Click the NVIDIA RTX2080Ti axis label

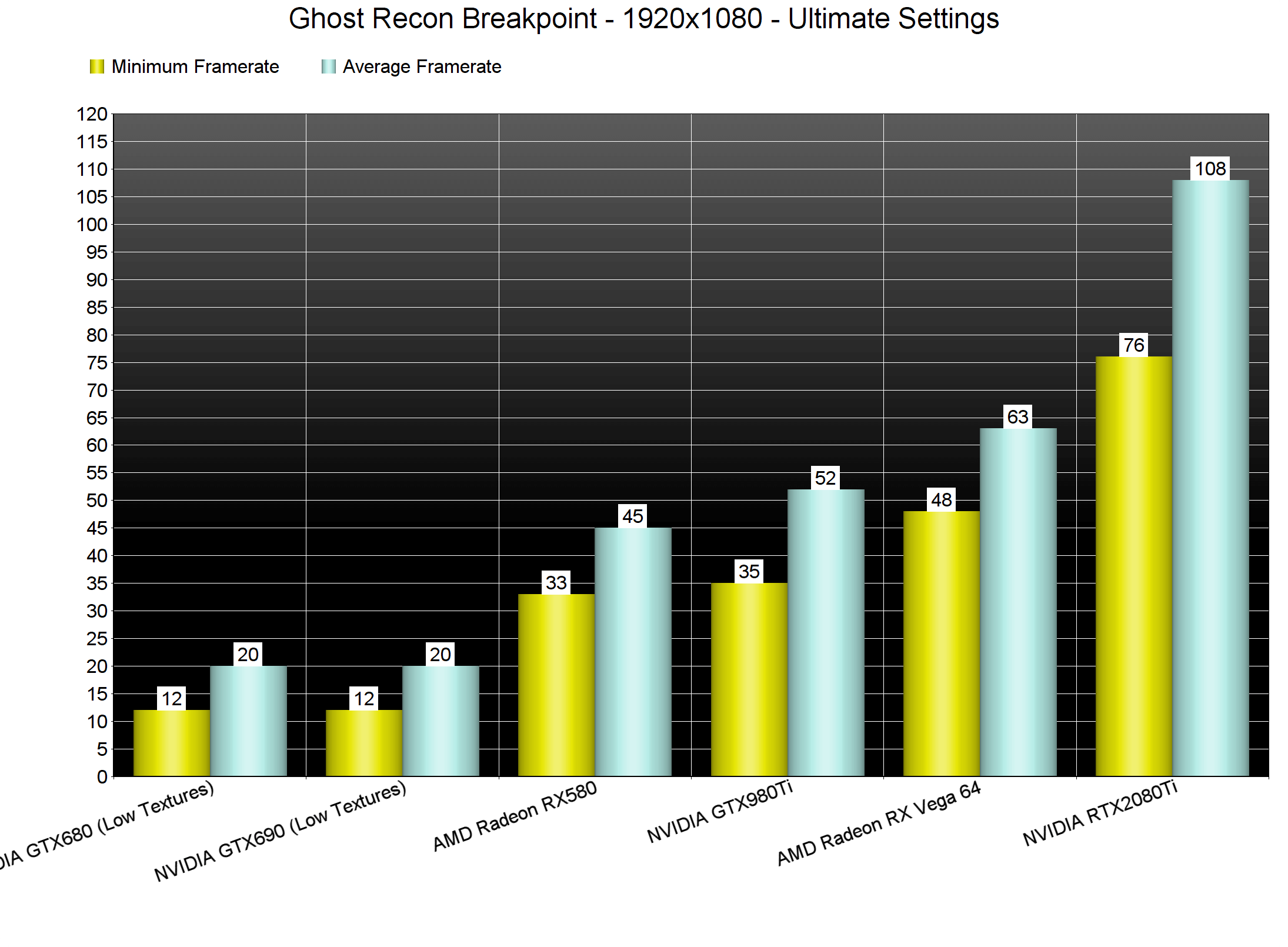pos(1100,813)
